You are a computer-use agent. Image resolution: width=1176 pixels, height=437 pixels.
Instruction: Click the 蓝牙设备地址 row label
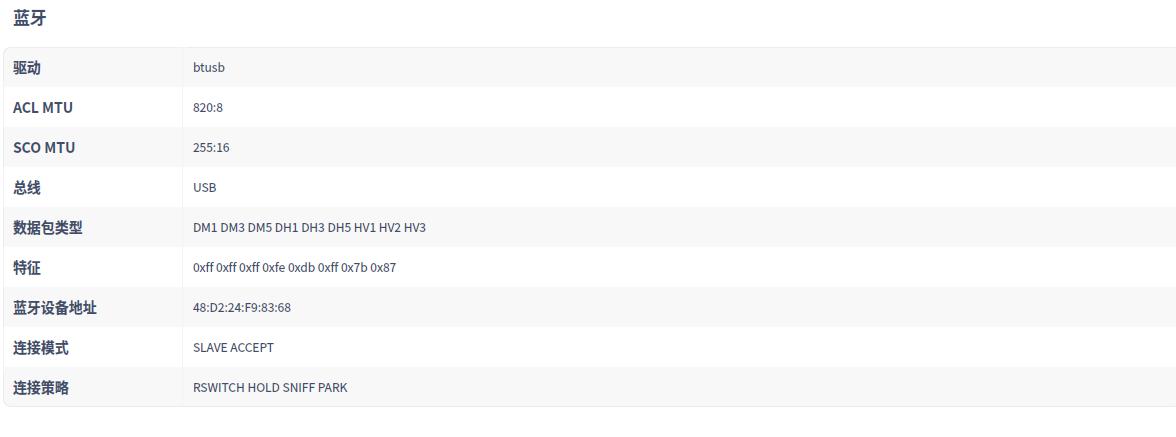[55, 308]
